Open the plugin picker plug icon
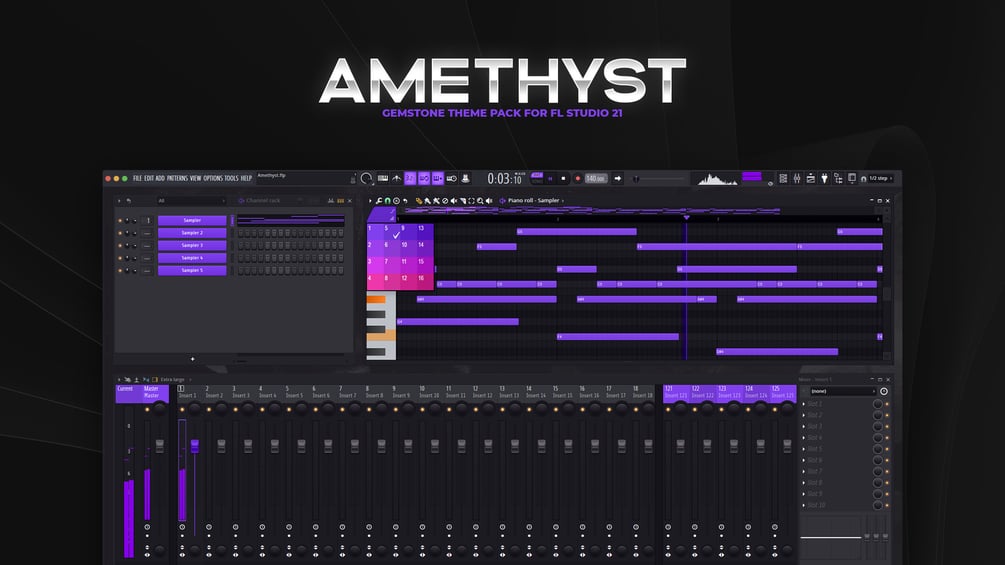Viewport: 1005px width, 565px height. (824, 179)
